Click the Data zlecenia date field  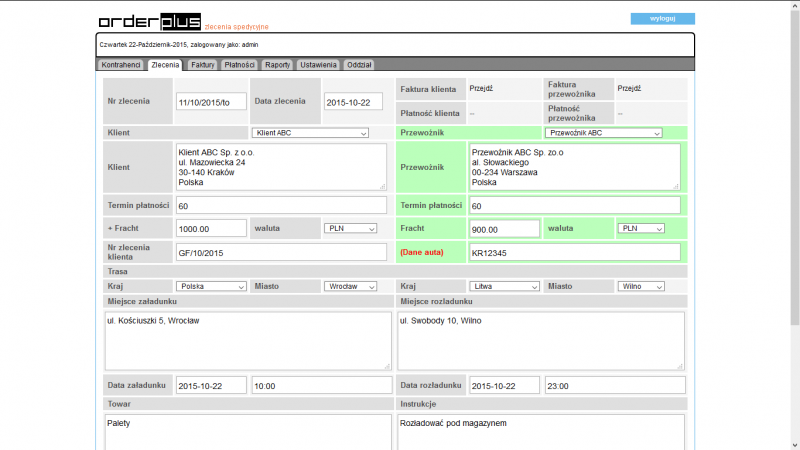(x=353, y=102)
